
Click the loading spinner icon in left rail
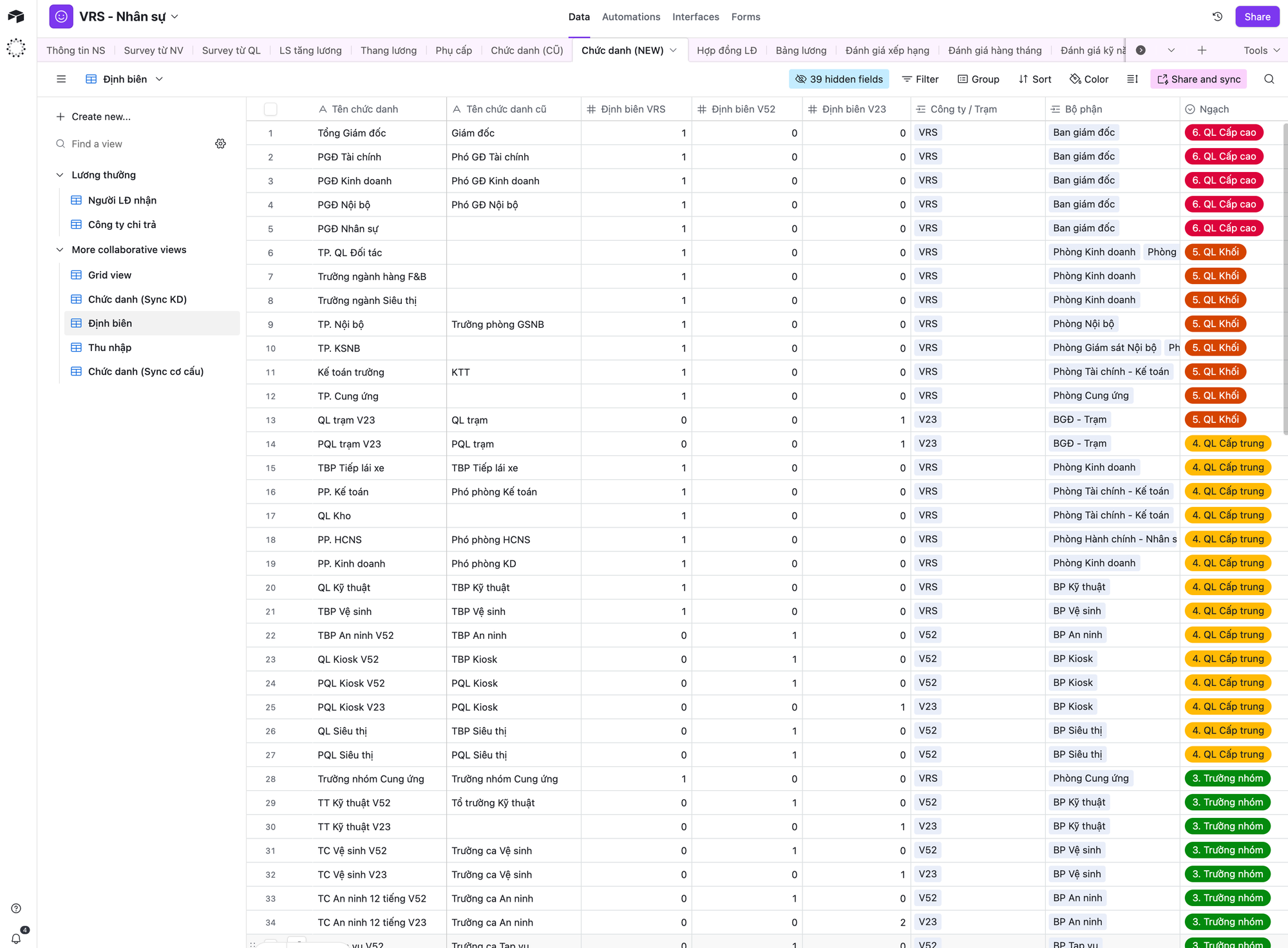coord(16,48)
